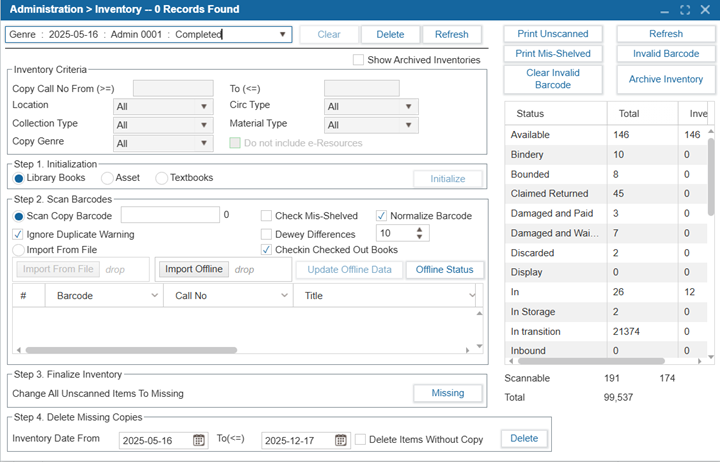Image resolution: width=720 pixels, height=462 pixels.
Task: Select the Claimed Returned row
Action: click(x=606, y=194)
